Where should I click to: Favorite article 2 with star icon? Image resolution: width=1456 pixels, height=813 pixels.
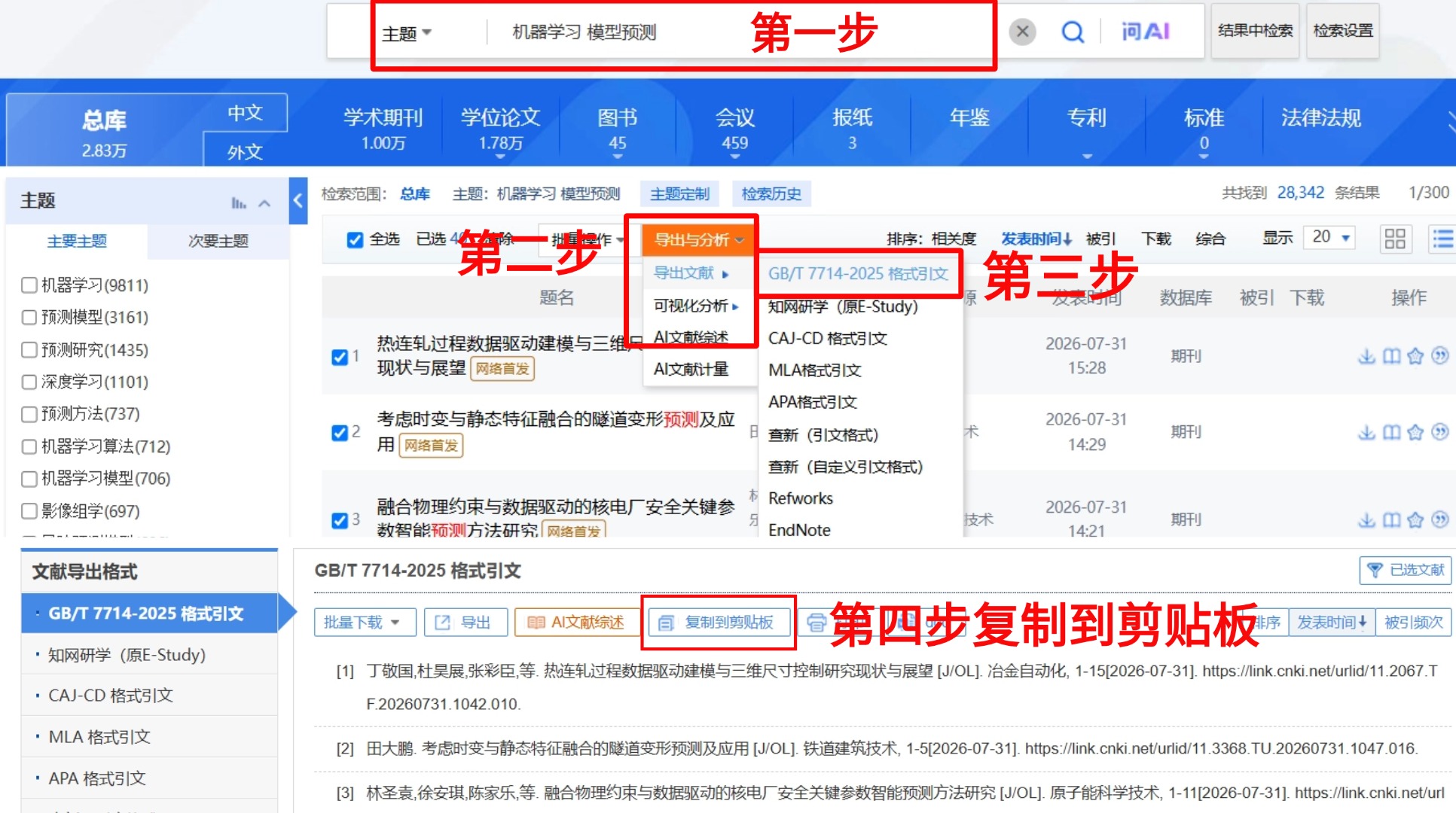pyautogui.click(x=1415, y=432)
